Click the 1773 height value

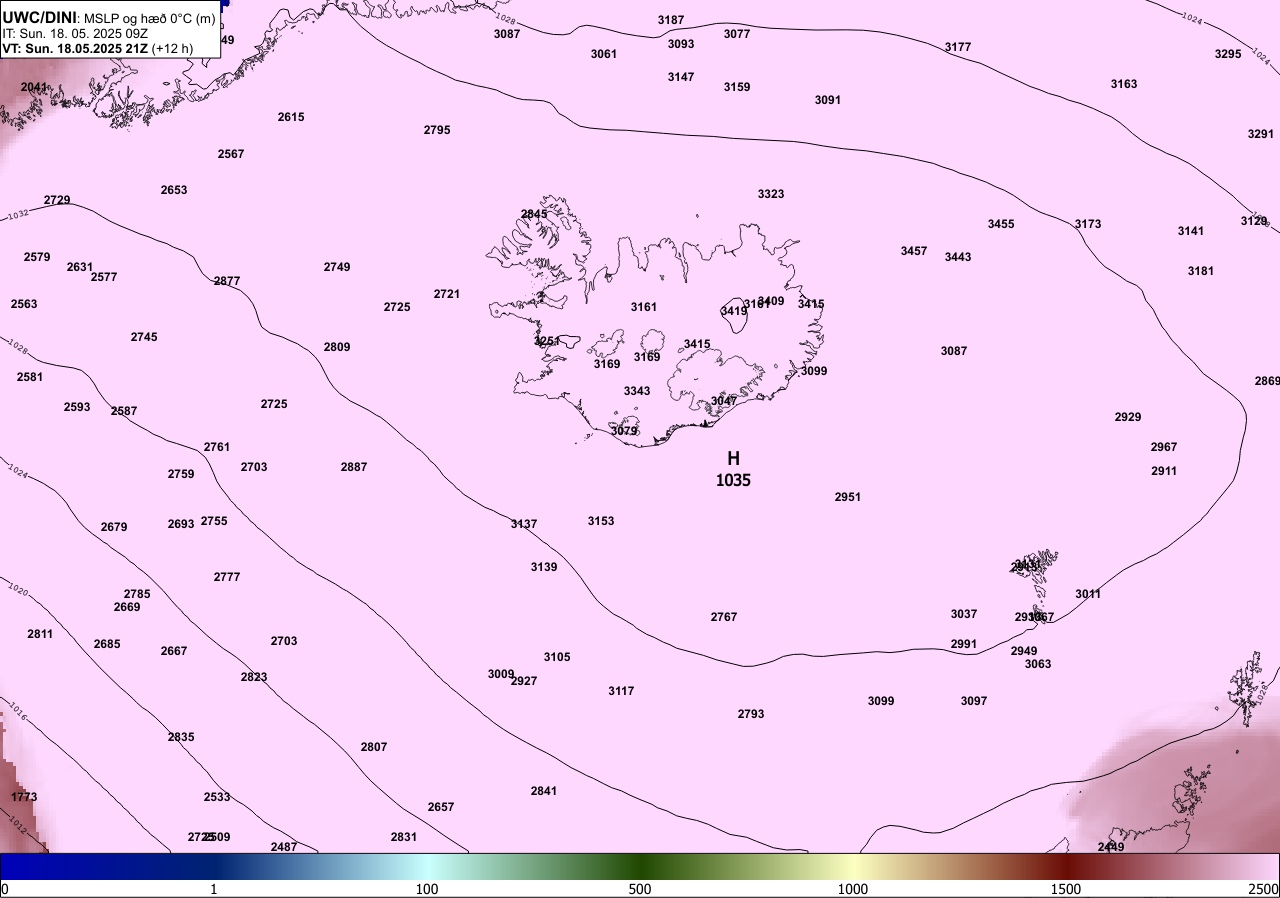pyautogui.click(x=24, y=797)
